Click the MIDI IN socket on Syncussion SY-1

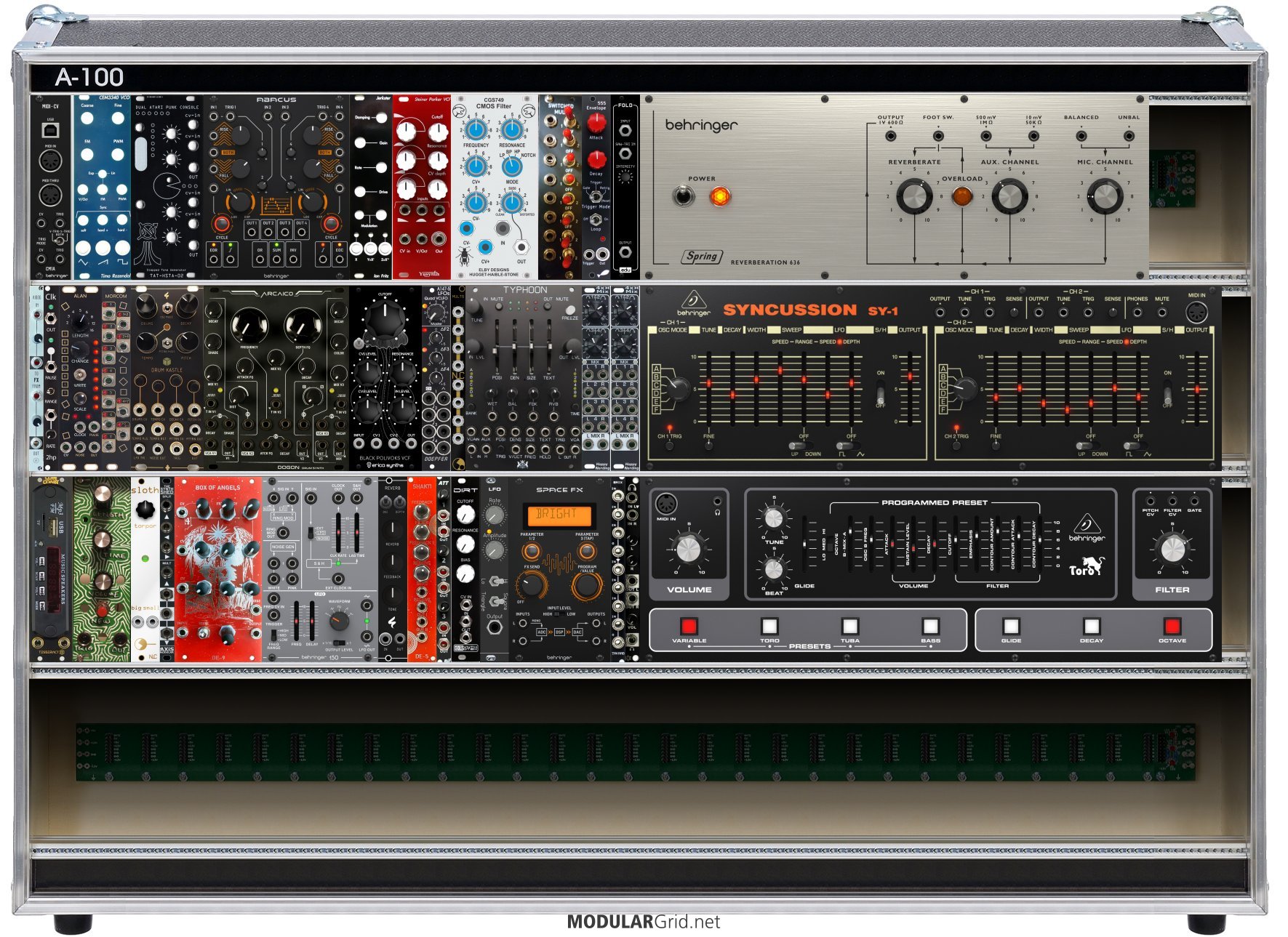pos(1196,313)
